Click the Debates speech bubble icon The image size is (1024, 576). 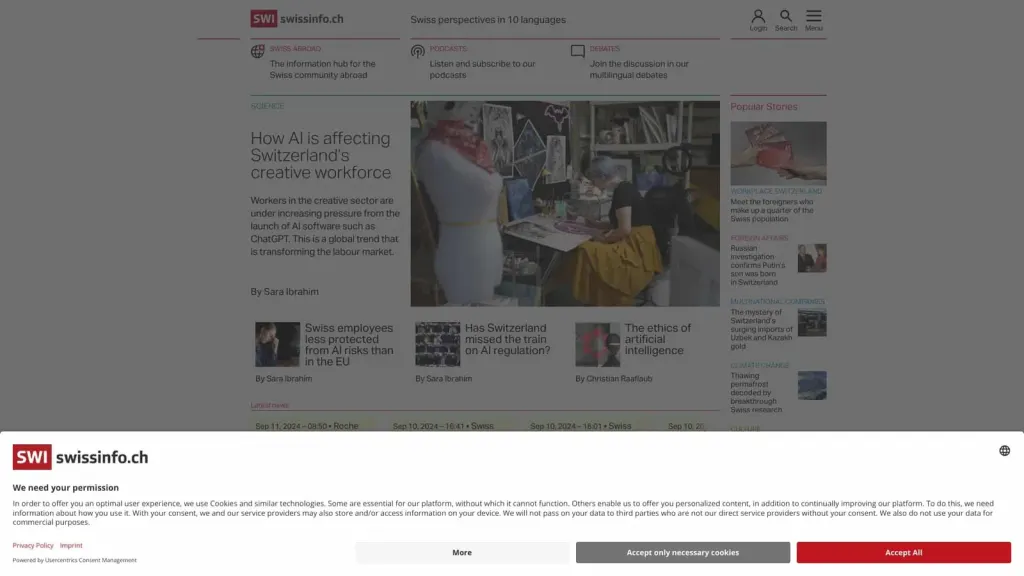pos(577,52)
